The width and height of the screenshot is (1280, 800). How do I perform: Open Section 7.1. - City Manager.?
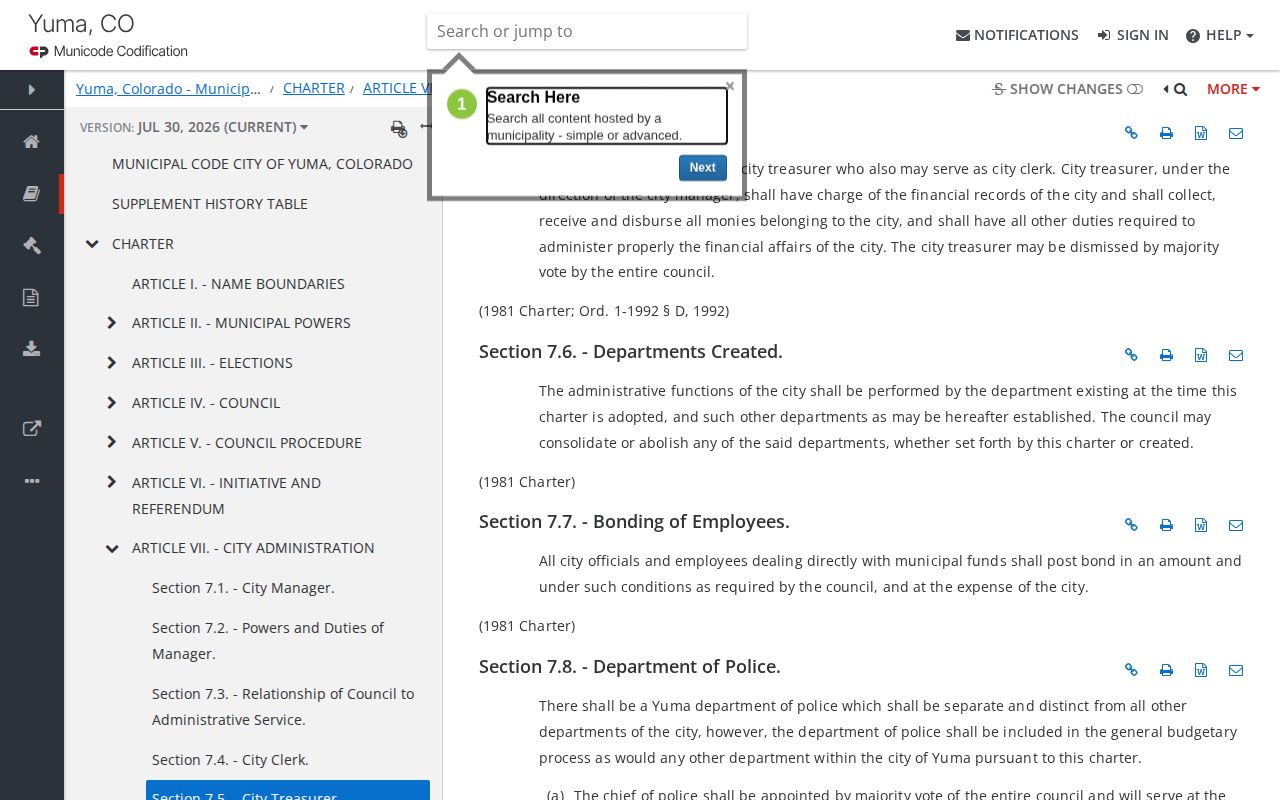click(243, 588)
